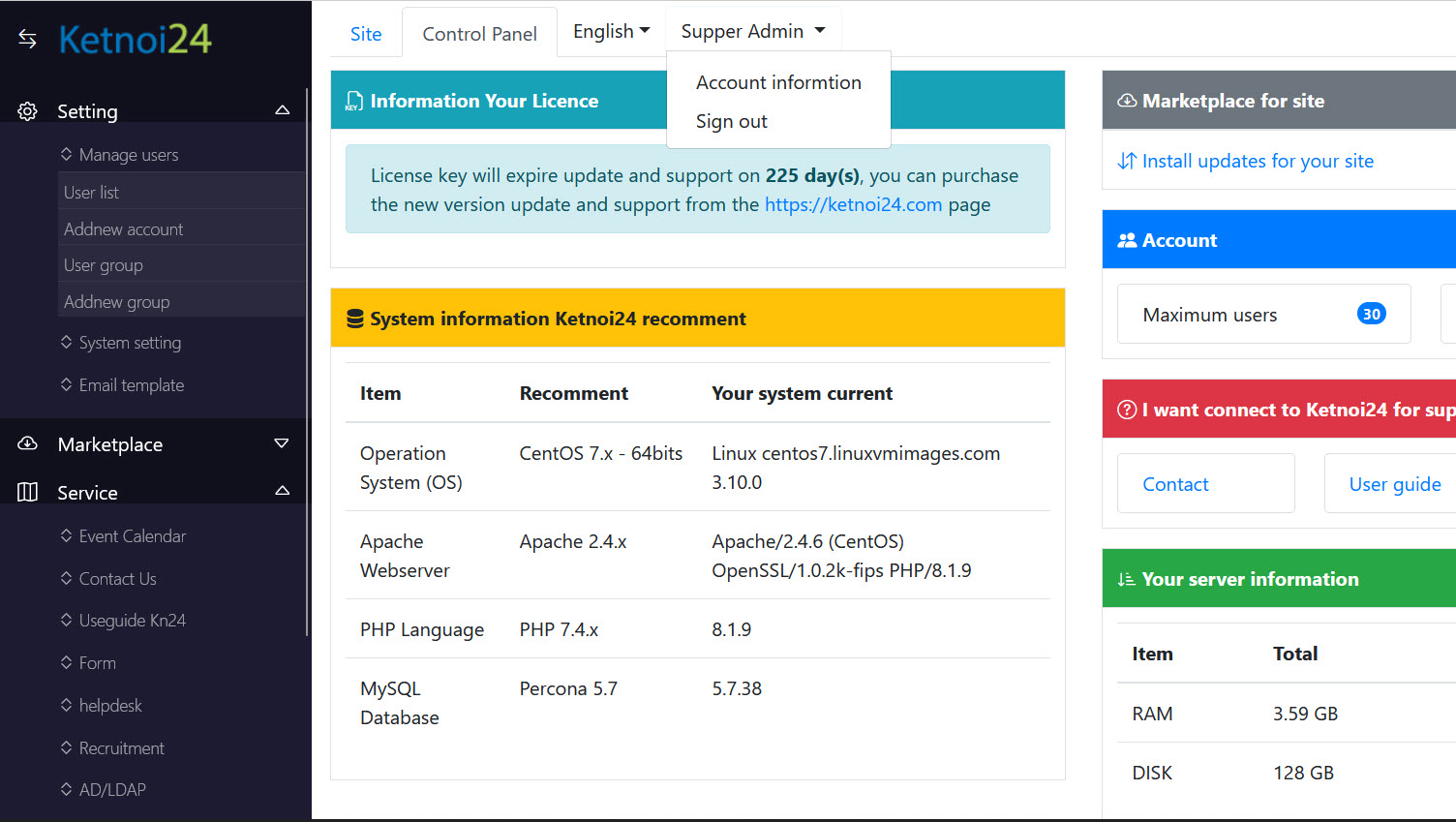This screenshot has width=1456, height=822.
Task: Click the cloud download icon in Marketplace for site
Action: [1127, 101]
